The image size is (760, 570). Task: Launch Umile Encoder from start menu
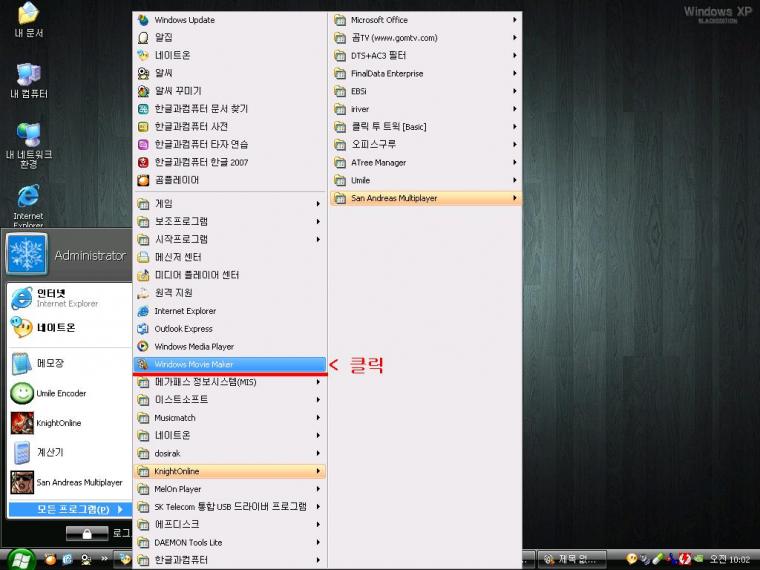[x=70, y=393]
